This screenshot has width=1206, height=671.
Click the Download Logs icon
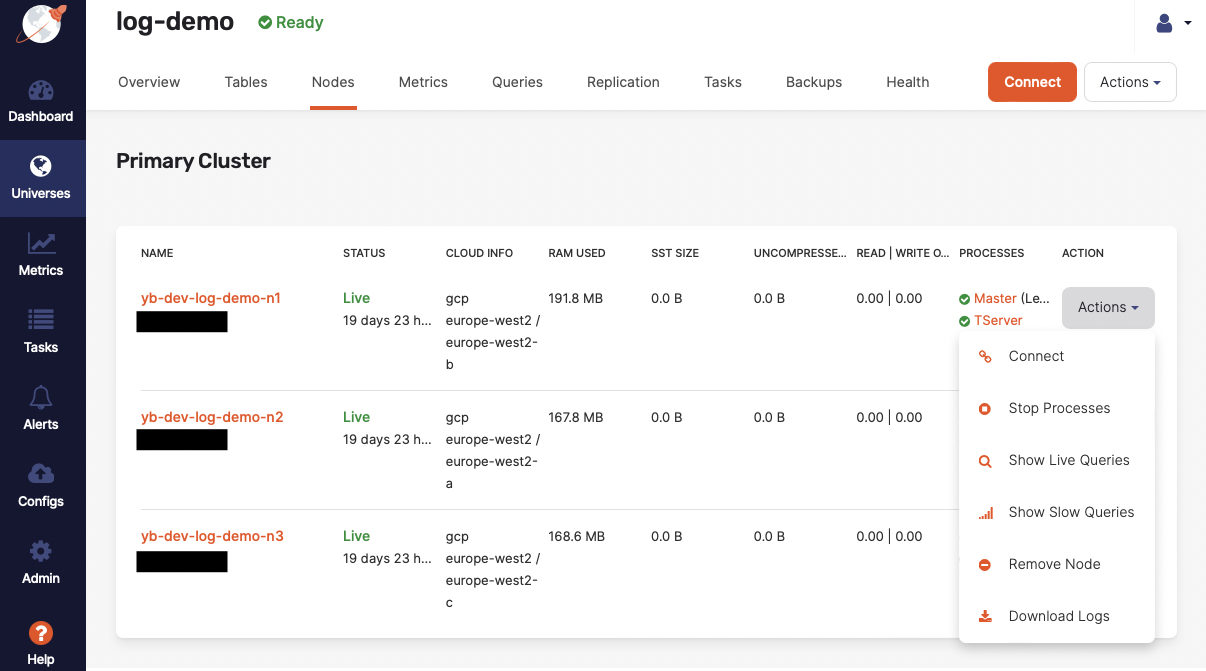point(985,616)
